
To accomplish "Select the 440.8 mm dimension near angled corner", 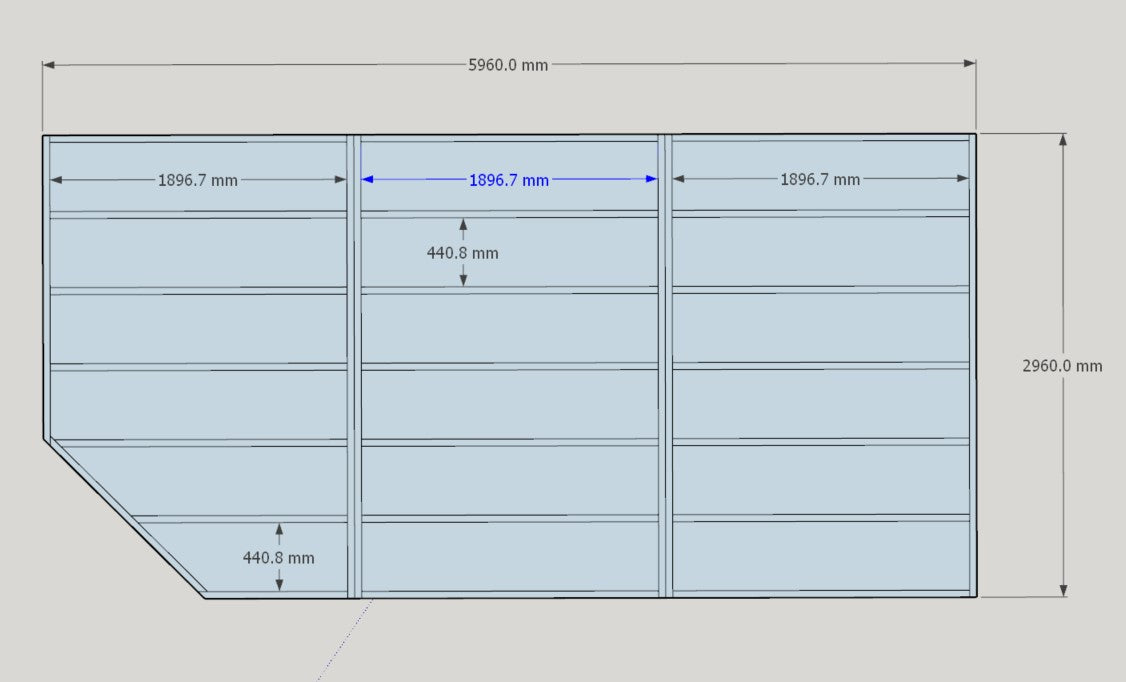I will [x=278, y=557].
